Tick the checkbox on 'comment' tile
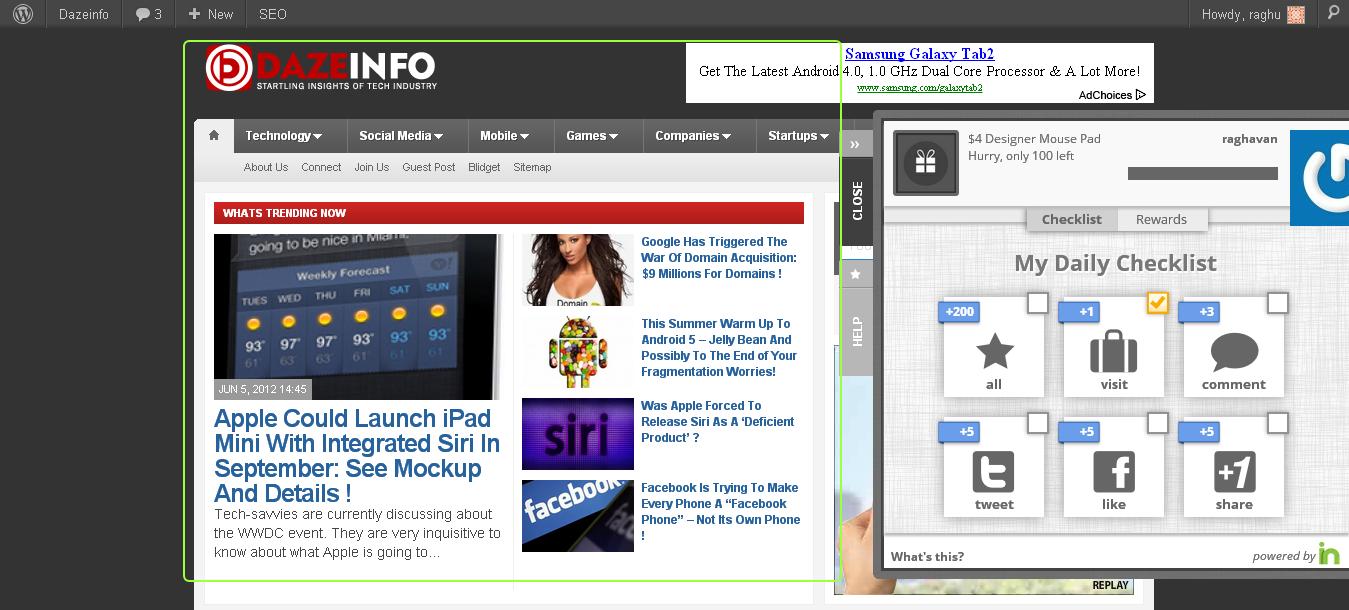The height and width of the screenshot is (610, 1349). [x=1277, y=302]
